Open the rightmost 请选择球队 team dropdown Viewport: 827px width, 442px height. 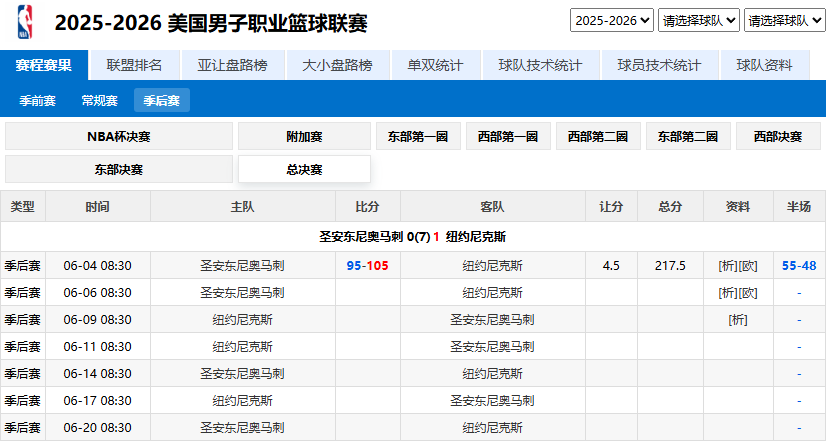coord(785,21)
